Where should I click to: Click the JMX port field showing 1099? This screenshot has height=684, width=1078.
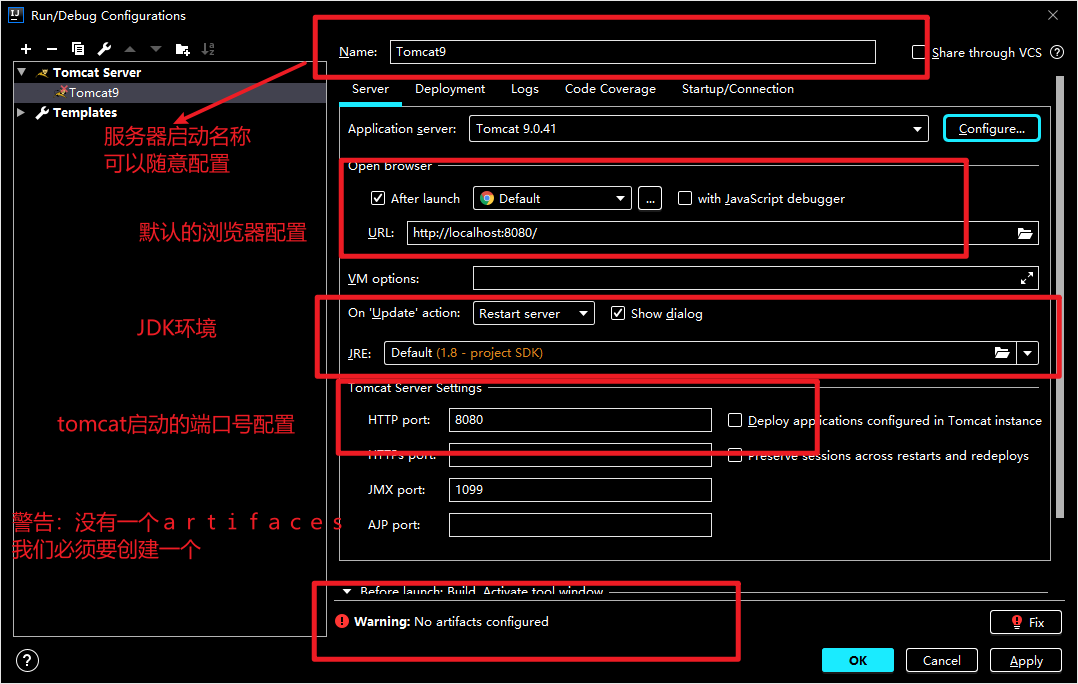[x=580, y=489]
